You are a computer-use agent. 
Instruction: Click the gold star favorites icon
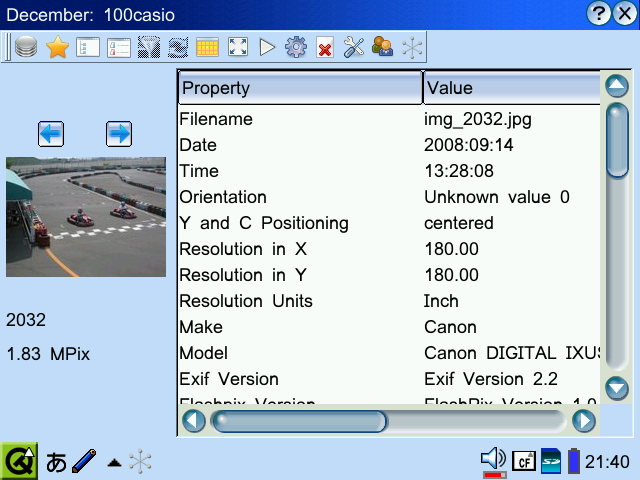[x=57, y=47]
